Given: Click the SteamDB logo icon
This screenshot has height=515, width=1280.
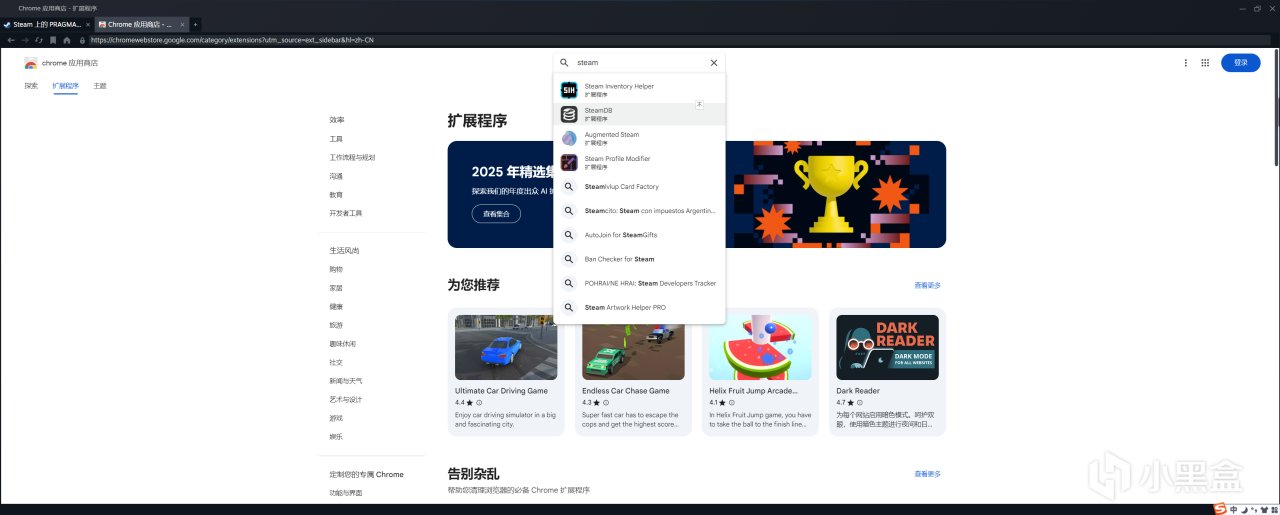Looking at the screenshot, I should 569,114.
